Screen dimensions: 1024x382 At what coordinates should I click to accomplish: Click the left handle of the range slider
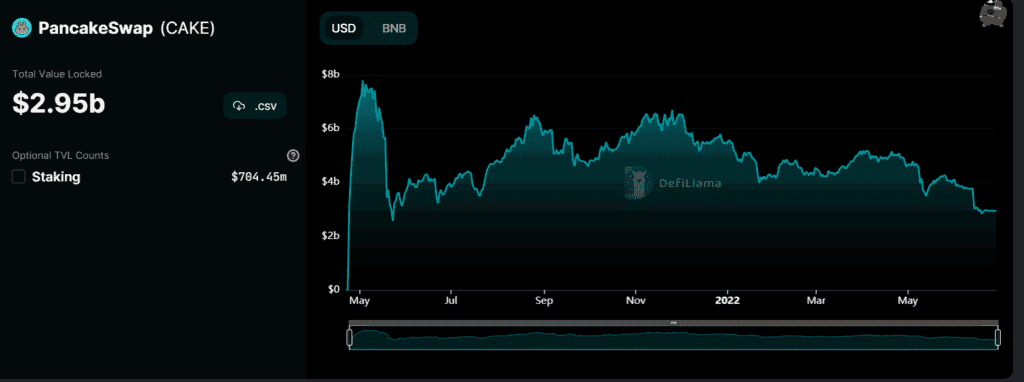349,338
